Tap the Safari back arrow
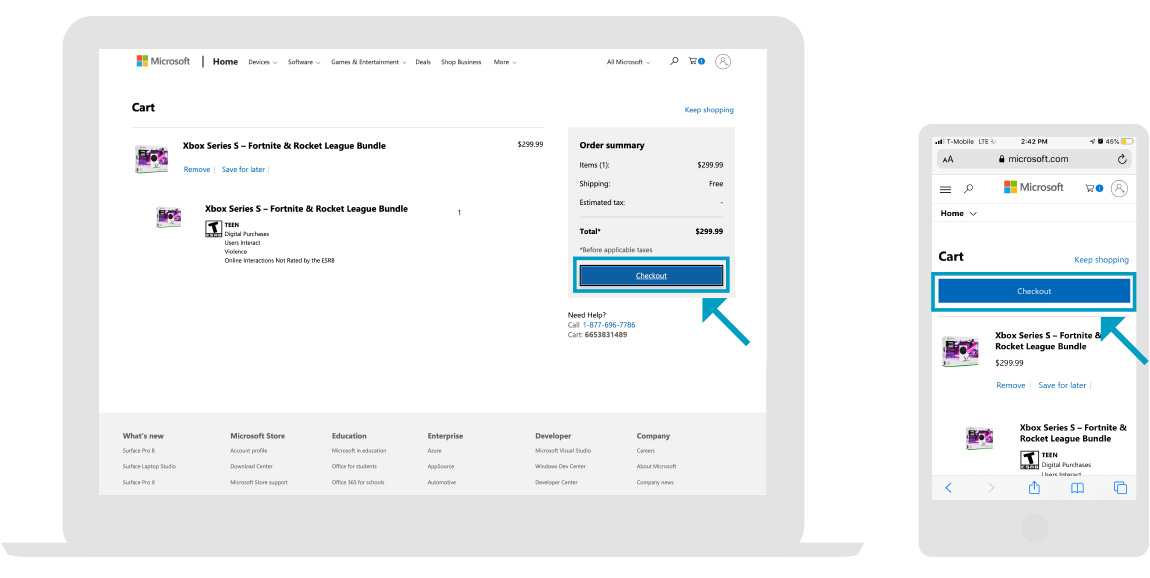Screen dimensions: 1150x578 tap(948, 488)
